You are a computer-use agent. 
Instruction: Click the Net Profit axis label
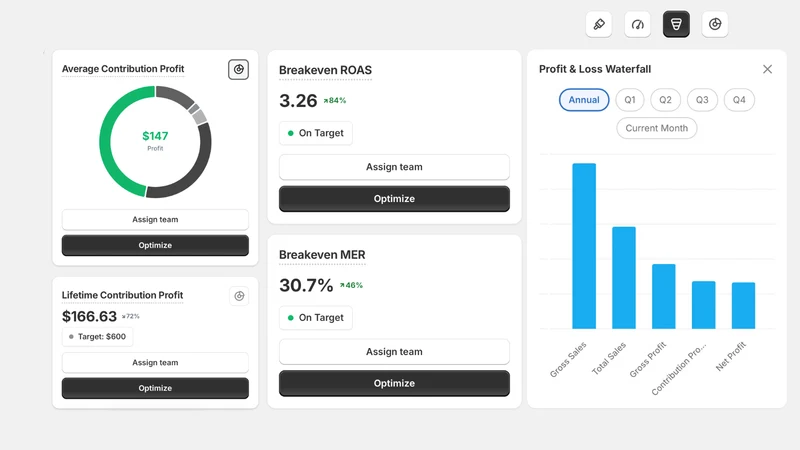(x=731, y=356)
